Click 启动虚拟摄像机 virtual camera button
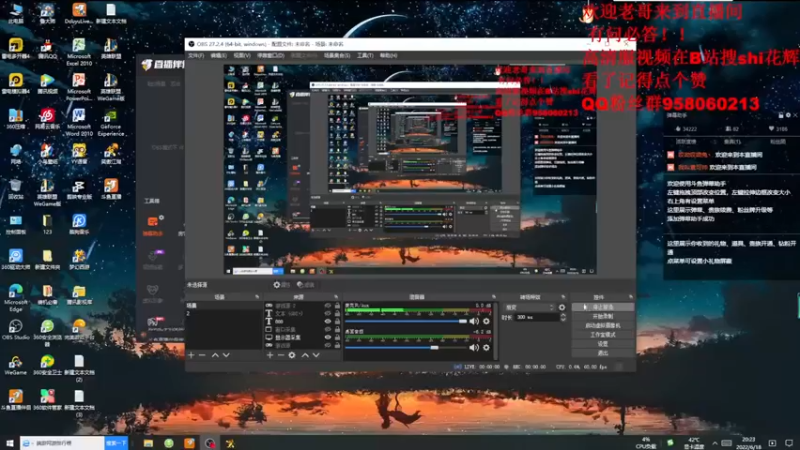 pos(603,326)
